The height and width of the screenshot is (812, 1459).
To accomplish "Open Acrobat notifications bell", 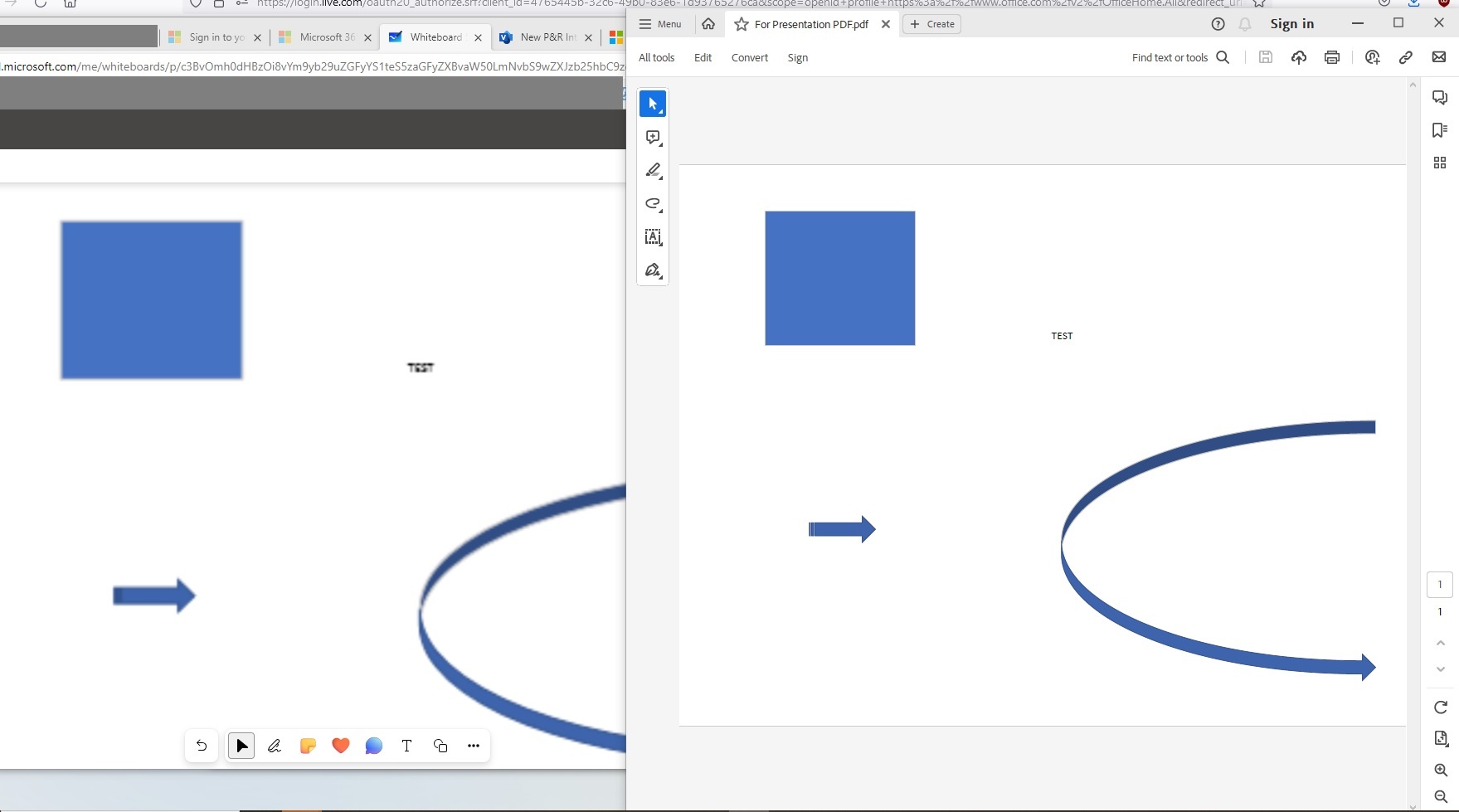I will coord(1245,24).
